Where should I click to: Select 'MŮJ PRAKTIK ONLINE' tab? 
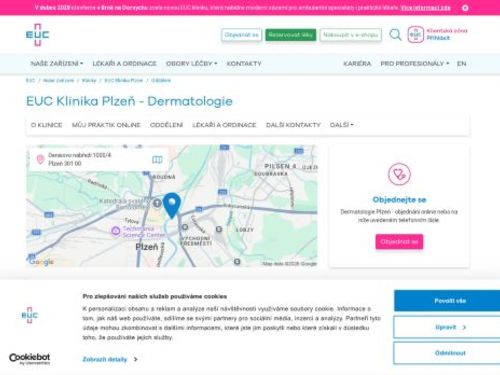click(106, 125)
